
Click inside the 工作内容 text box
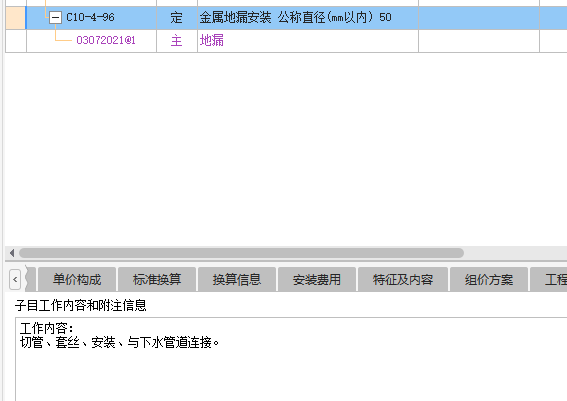[291, 359]
